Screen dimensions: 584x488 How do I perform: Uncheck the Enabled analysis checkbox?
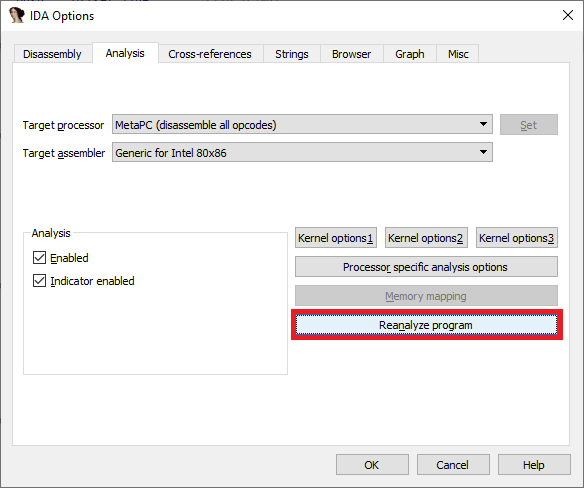pyautogui.click(x=39, y=258)
